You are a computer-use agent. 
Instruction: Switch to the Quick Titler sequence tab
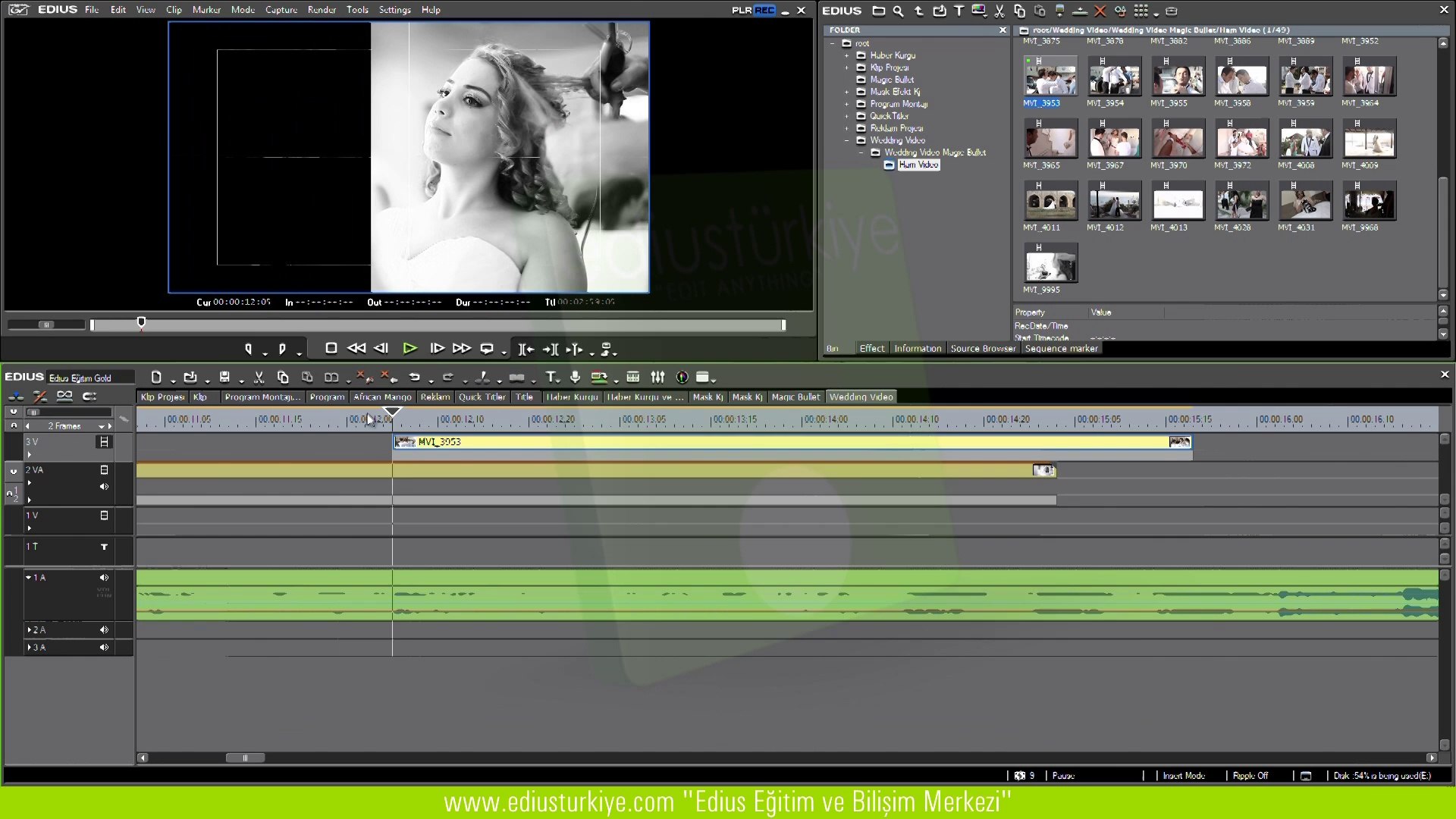tap(482, 397)
